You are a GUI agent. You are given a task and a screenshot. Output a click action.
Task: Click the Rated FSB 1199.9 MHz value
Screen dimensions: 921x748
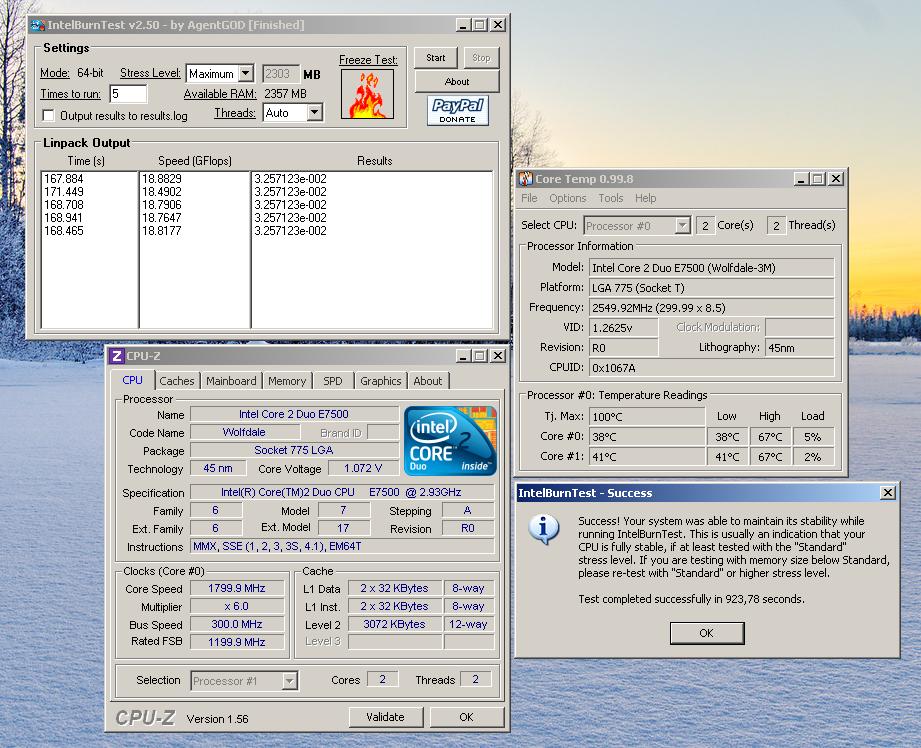point(237,642)
